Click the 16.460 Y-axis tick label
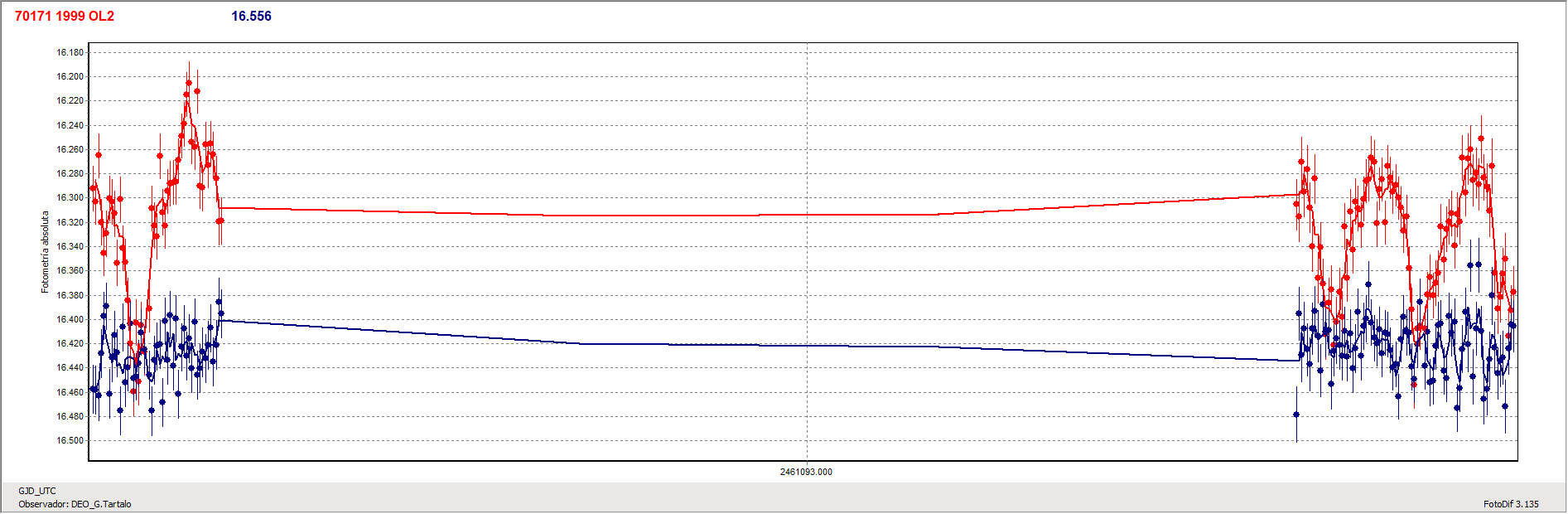Image resolution: width=1568 pixels, height=514 pixels. (x=70, y=392)
